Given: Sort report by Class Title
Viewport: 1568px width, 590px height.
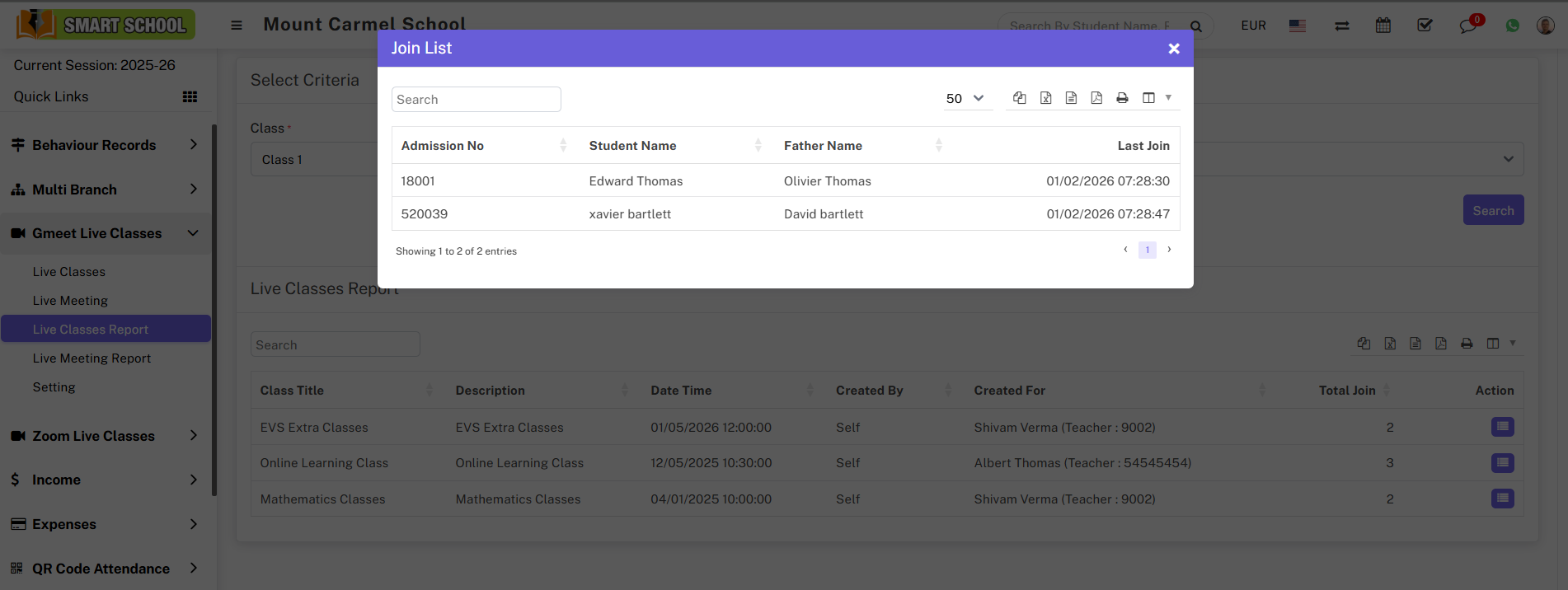Looking at the screenshot, I should (x=348, y=391).
